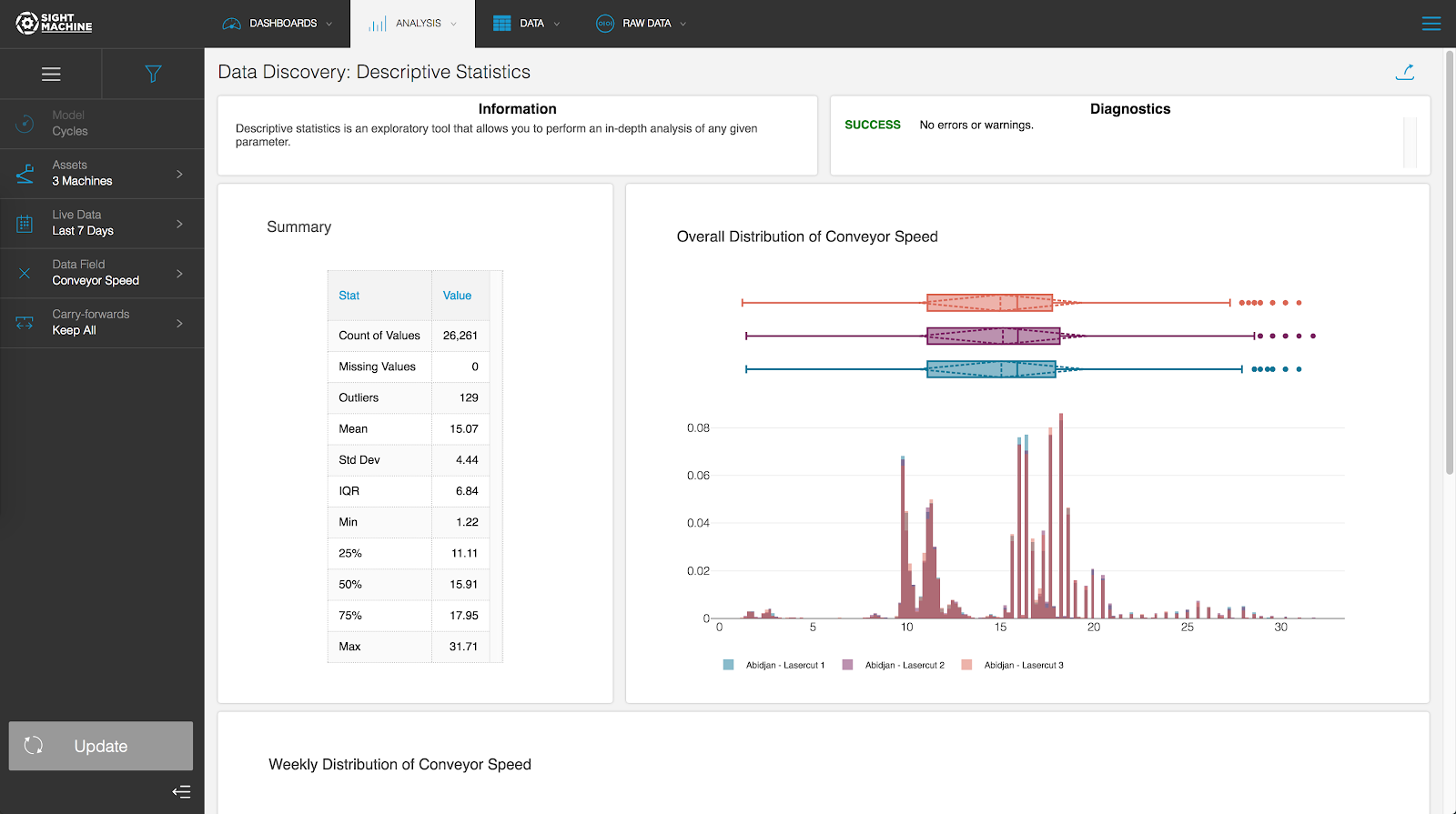
Task: Click the Live Data calendar icon
Action: pyautogui.click(x=25, y=224)
